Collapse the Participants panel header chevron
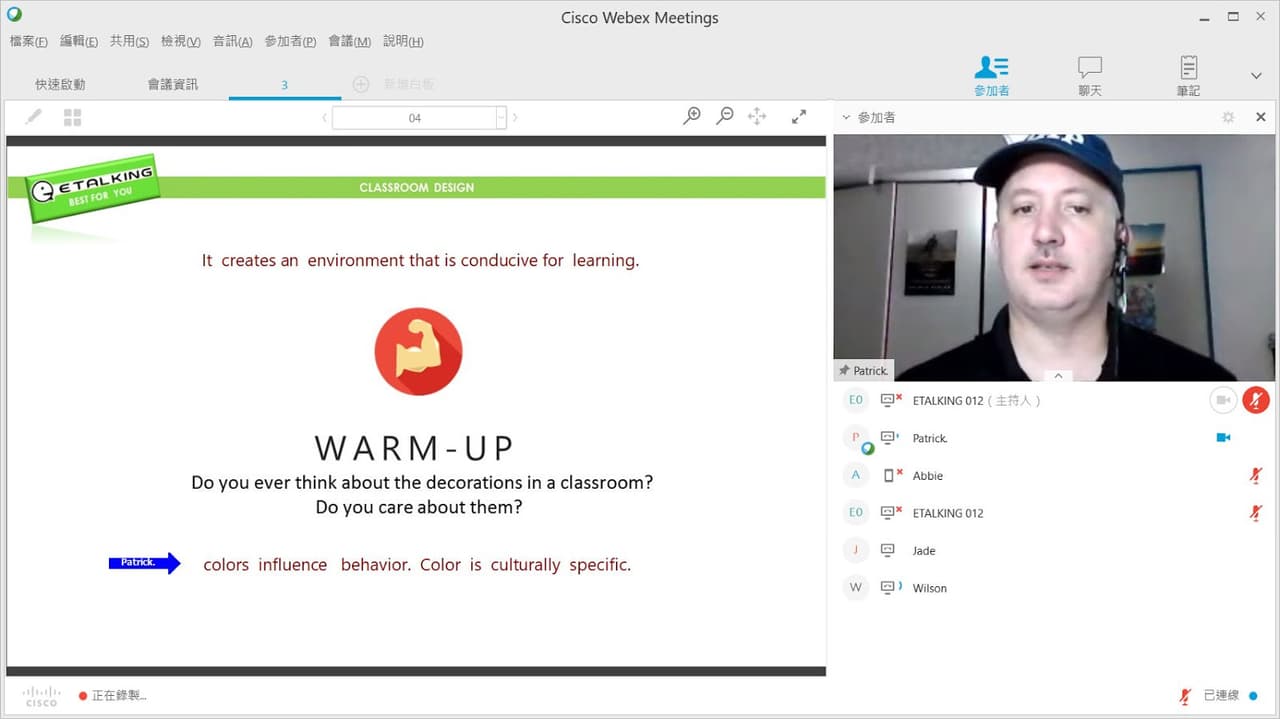Viewport: 1280px width, 719px height. point(846,117)
